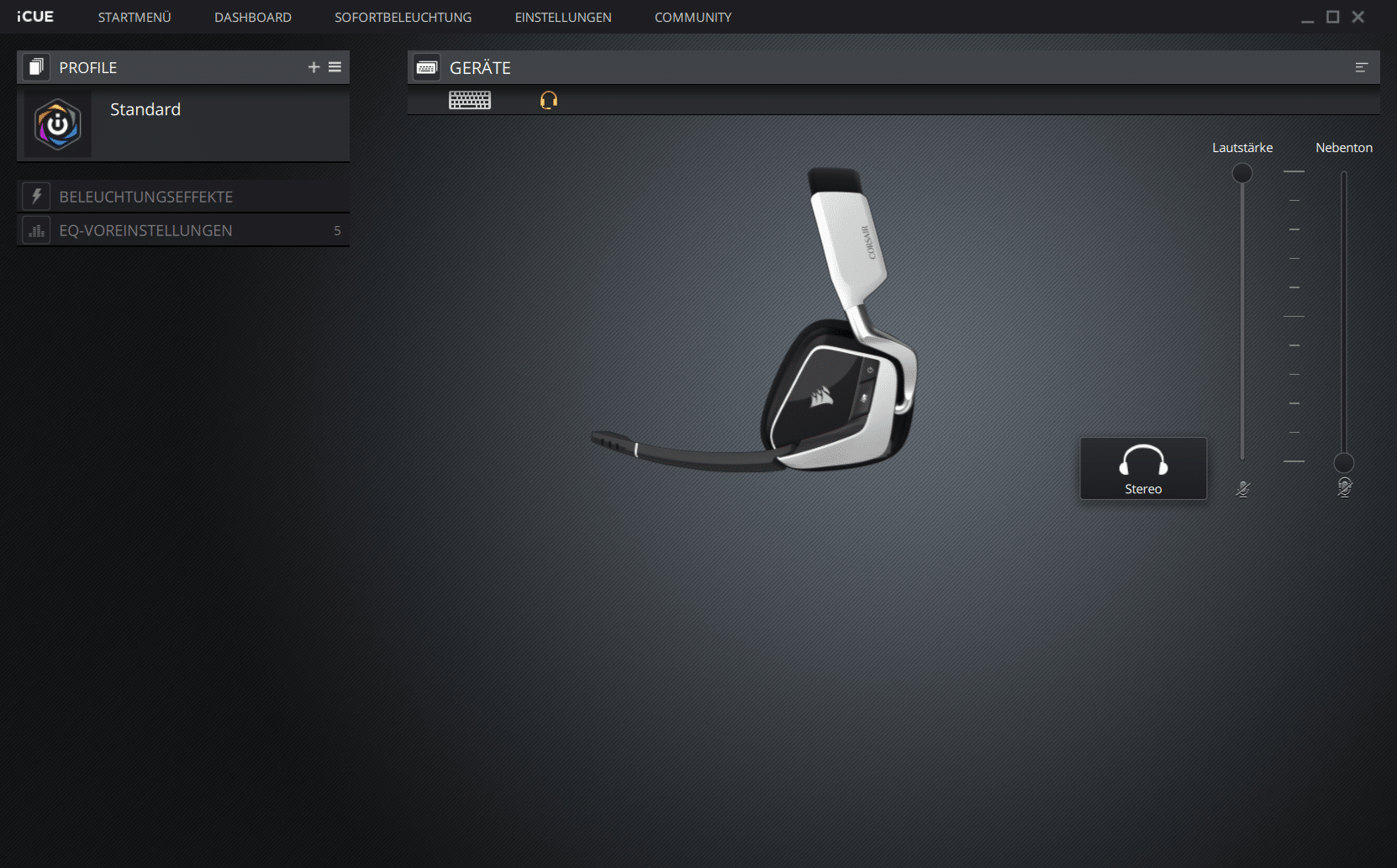
Task: Click the Lautstärke volume slider handle
Action: pos(1242,173)
